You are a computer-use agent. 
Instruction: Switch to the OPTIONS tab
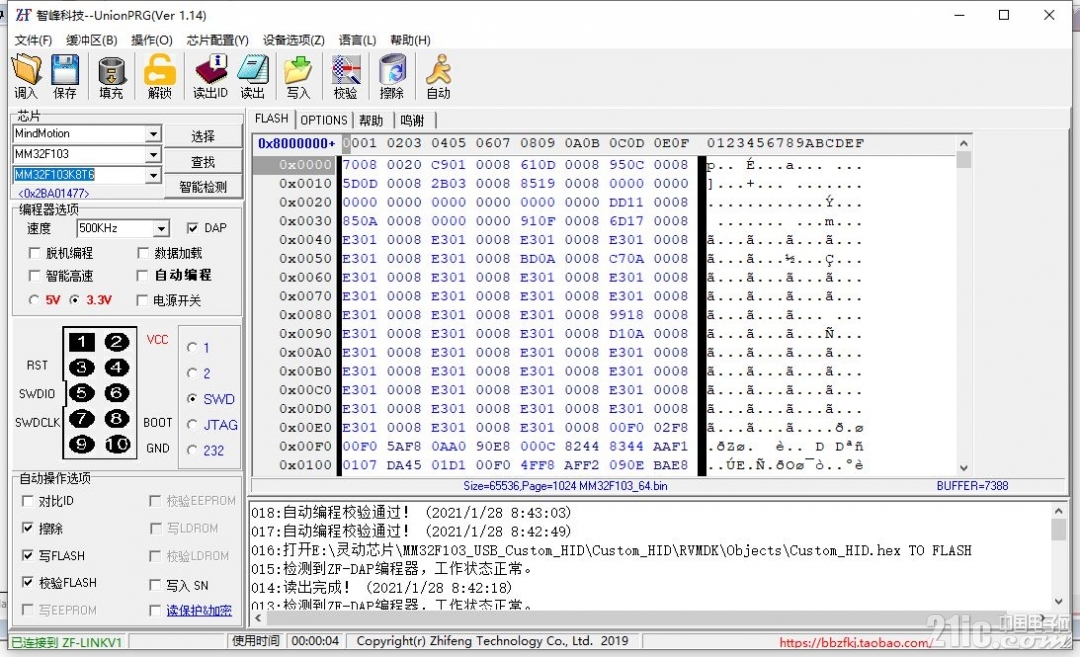click(x=324, y=121)
